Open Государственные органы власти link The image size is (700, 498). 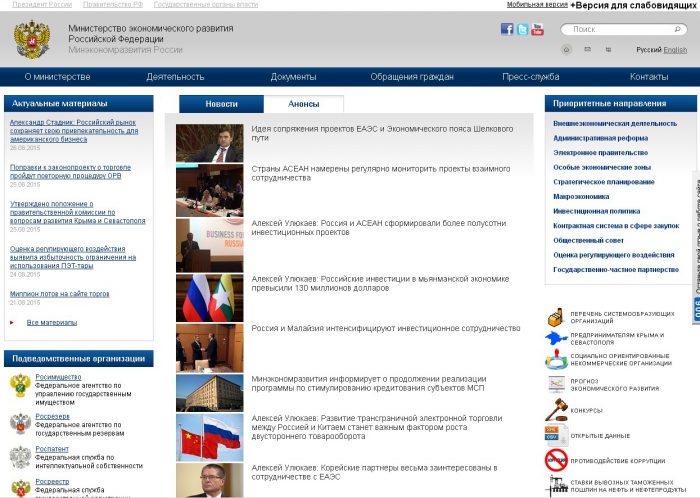[206, 4]
